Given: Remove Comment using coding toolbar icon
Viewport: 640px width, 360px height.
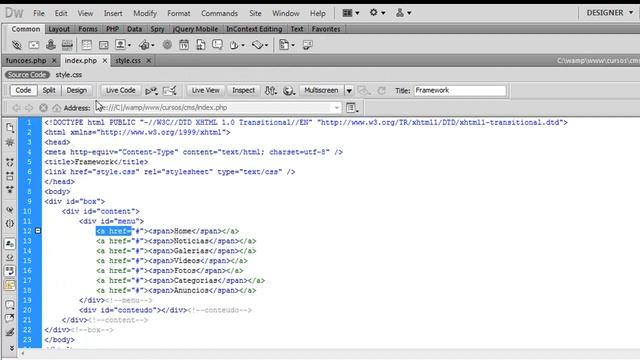Looking at the screenshot, I should pyautogui.click(x=10, y=318).
